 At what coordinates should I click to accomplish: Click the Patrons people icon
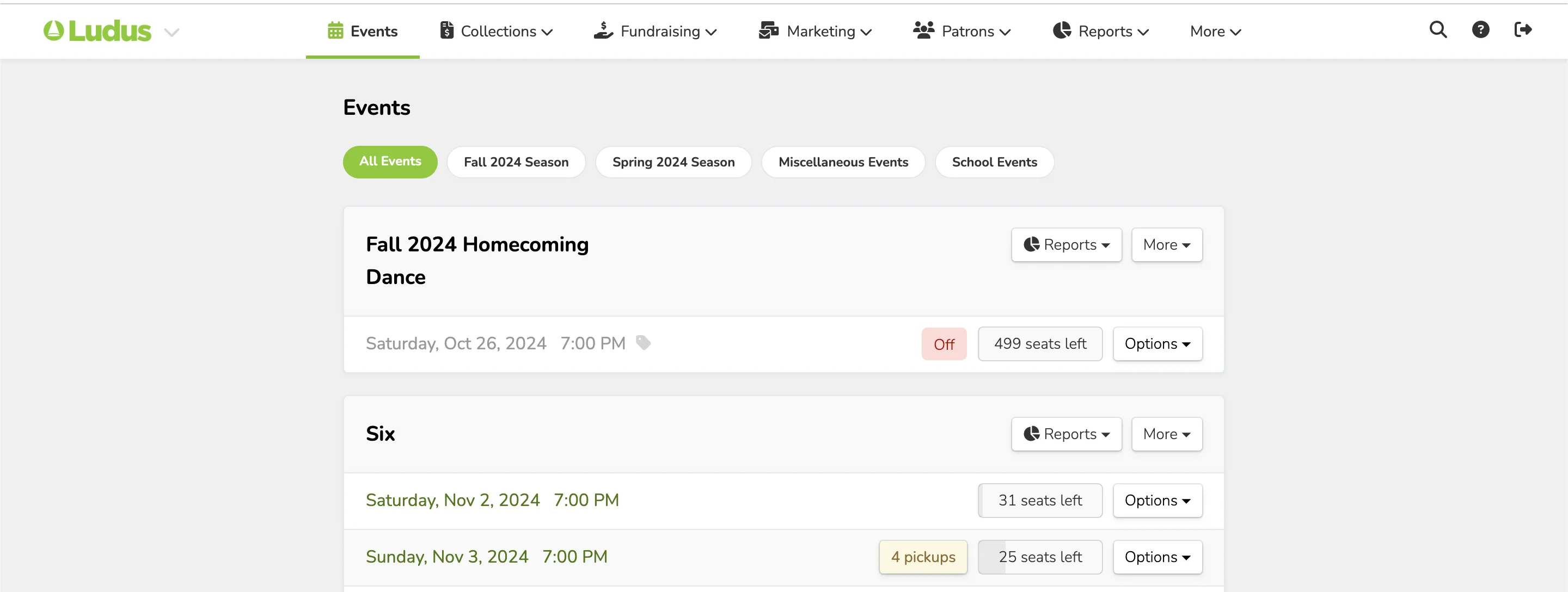[923, 30]
